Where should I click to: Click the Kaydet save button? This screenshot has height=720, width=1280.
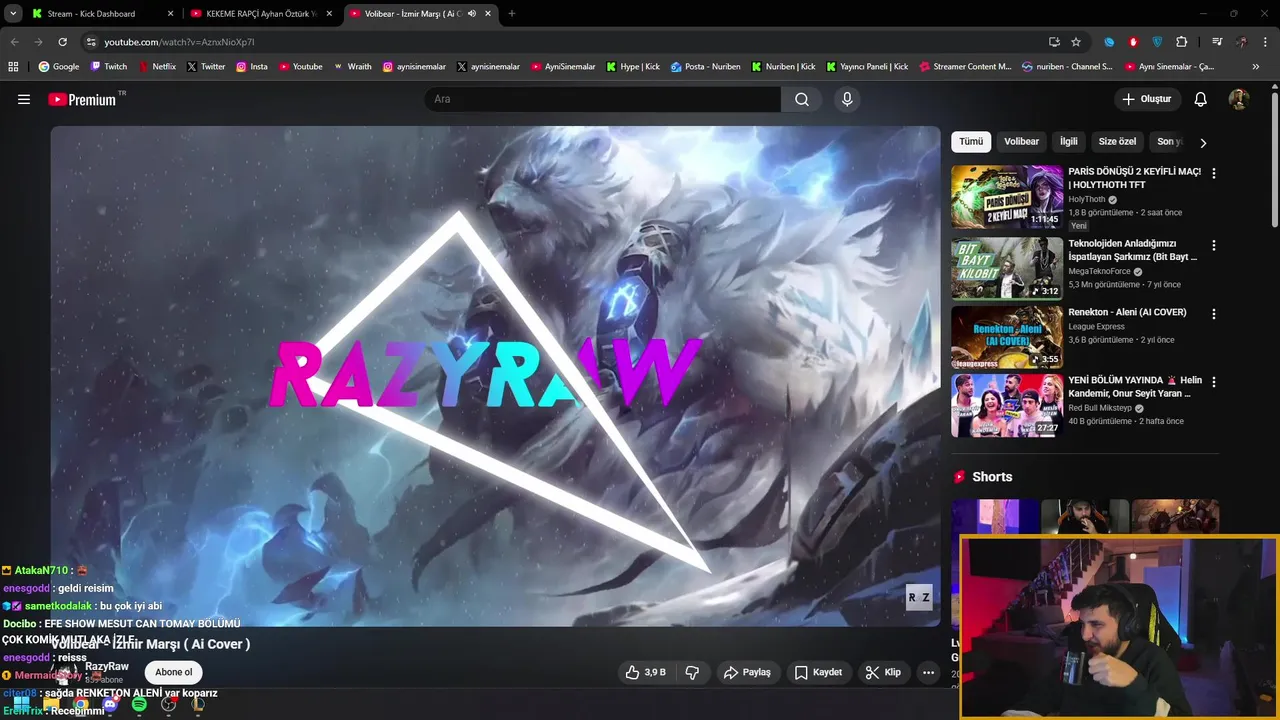[819, 672]
